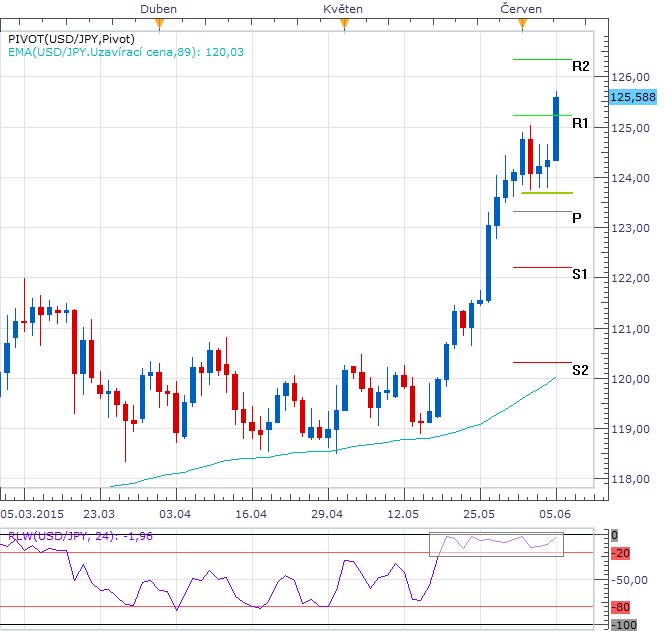The image size is (666, 631).
Task: Click the 03.04 date axis label
Action: pos(175,514)
